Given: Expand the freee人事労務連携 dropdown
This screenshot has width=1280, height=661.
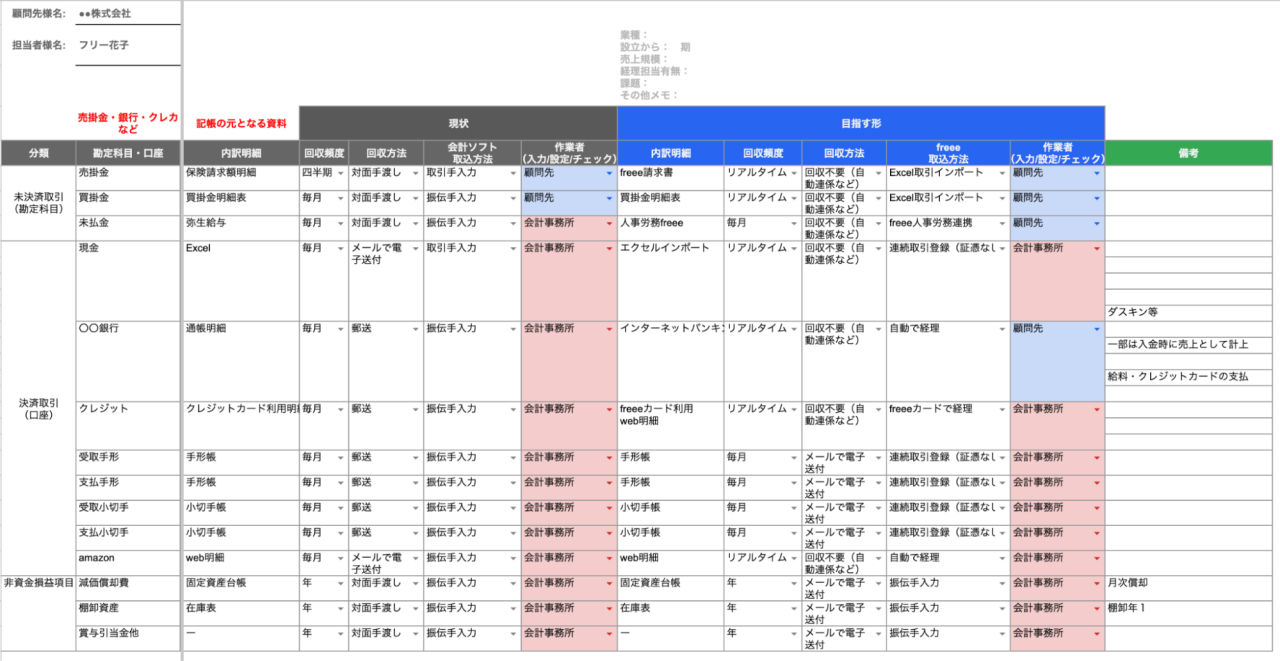Looking at the screenshot, I should click(1002, 223).
